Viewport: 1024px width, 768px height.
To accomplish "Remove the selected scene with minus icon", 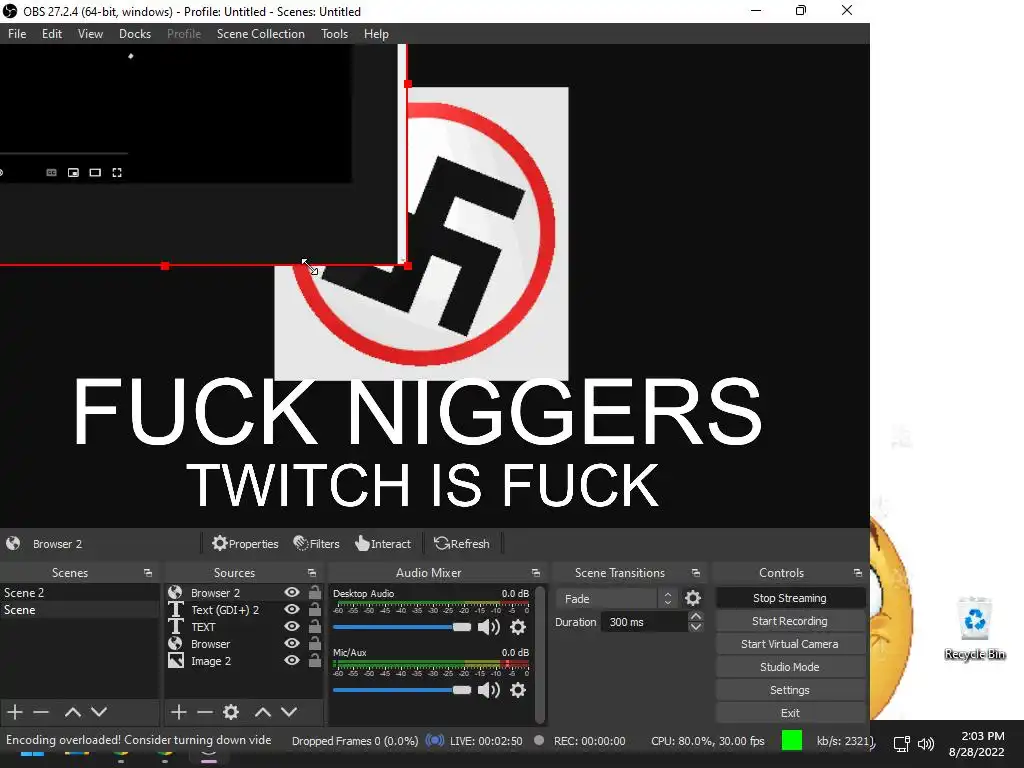I will point(41,712).
